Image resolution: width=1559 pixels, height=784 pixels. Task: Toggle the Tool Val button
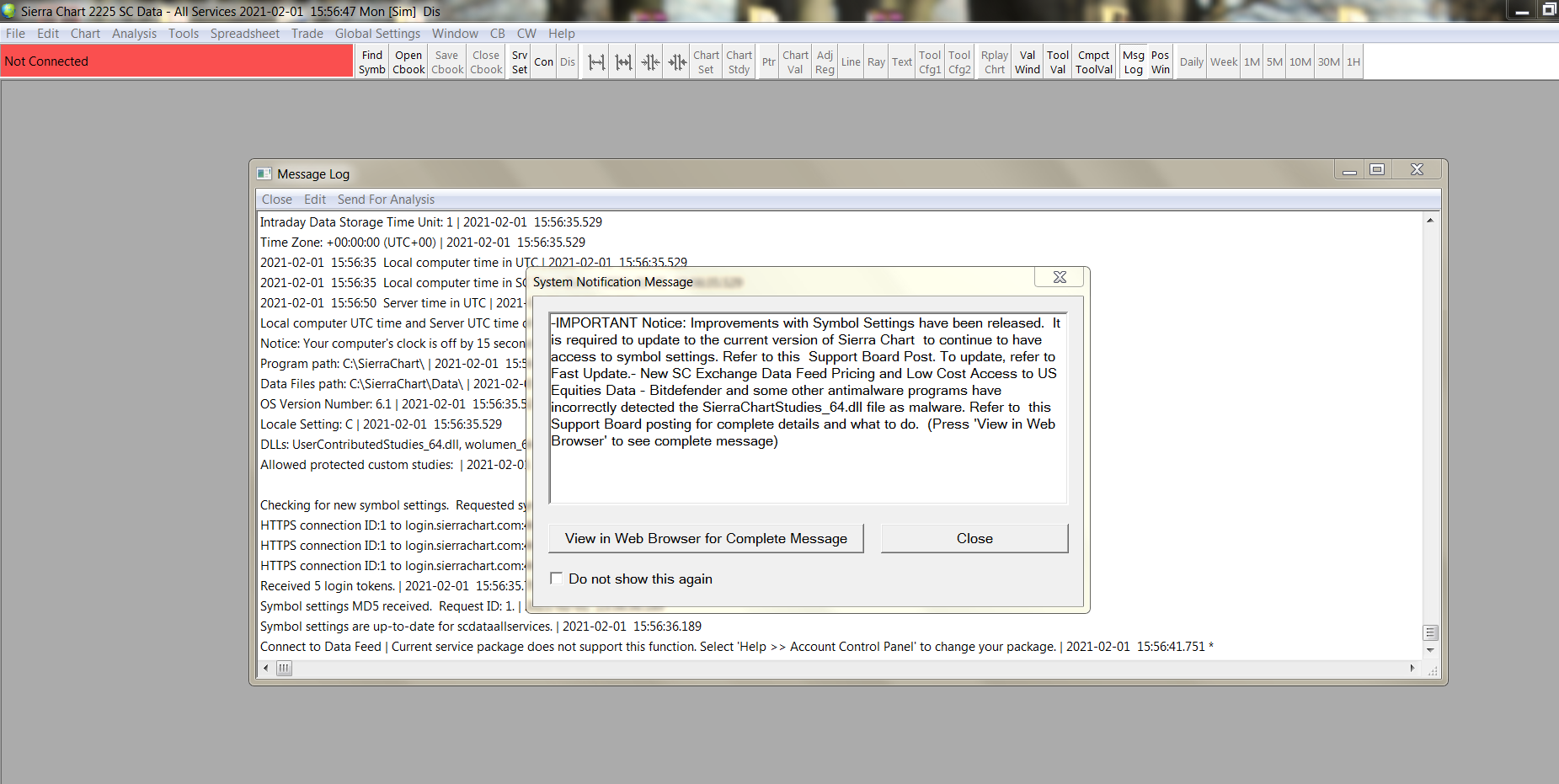[1058, 62]
